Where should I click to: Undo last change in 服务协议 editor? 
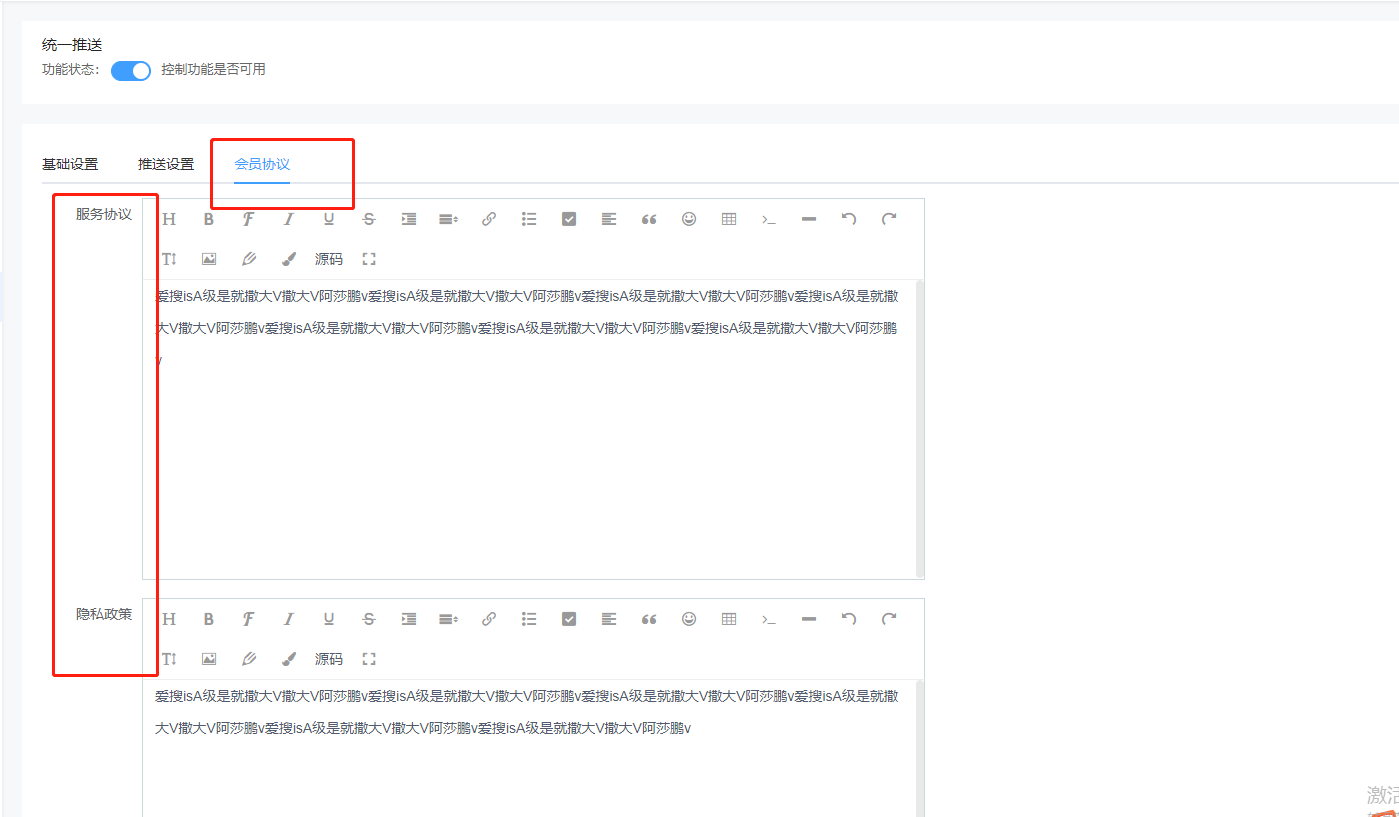849,219
